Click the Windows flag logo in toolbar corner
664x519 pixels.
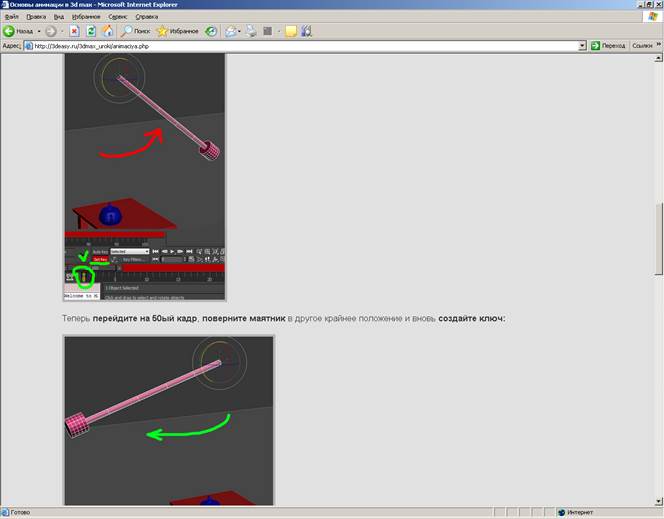(x=653, y=17)
